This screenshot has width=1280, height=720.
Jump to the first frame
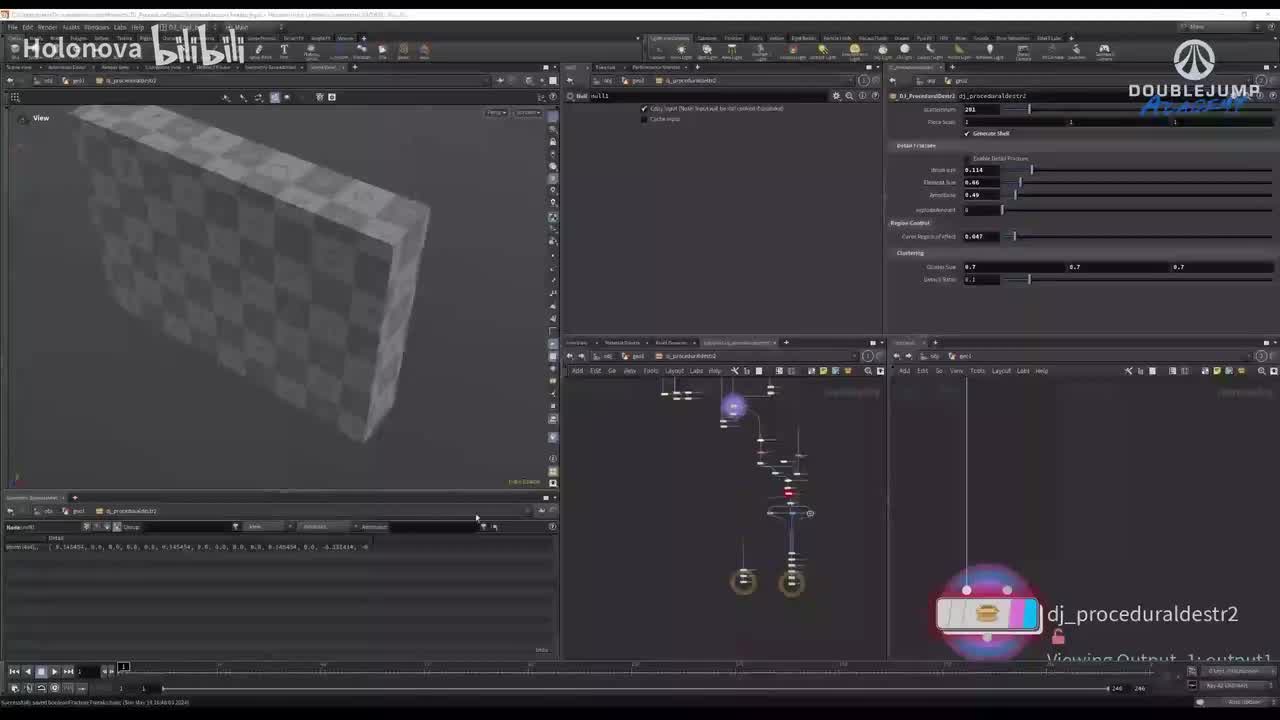click(x=14, y=671)
